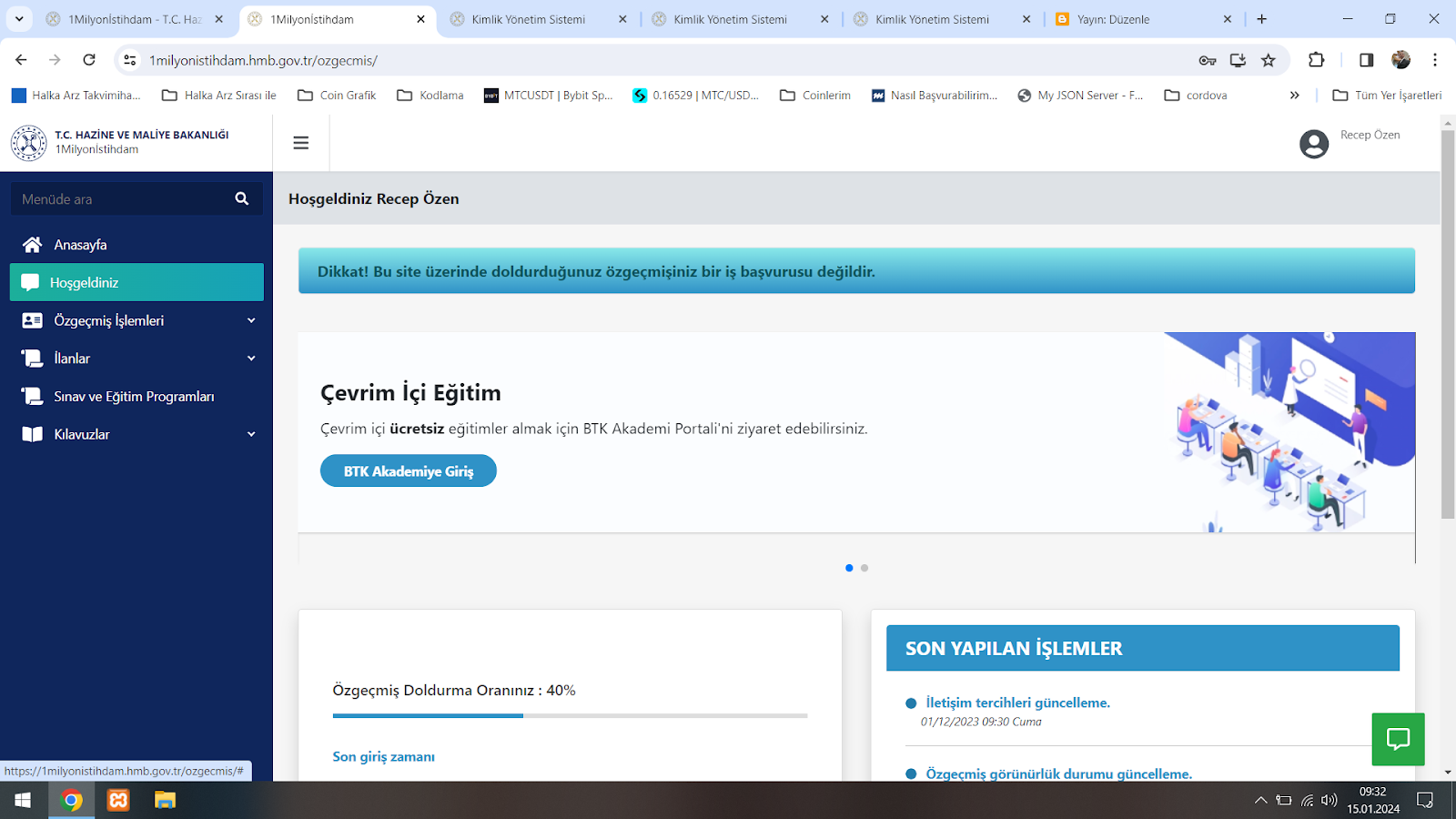Open the Tüm Yer İşaretleri bookmarks folder

(x=1387, y=96)
